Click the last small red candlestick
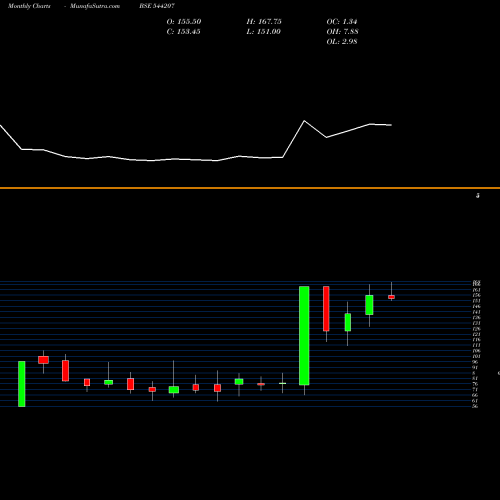This screenshot has height=500, width=500. click(391, 297)
